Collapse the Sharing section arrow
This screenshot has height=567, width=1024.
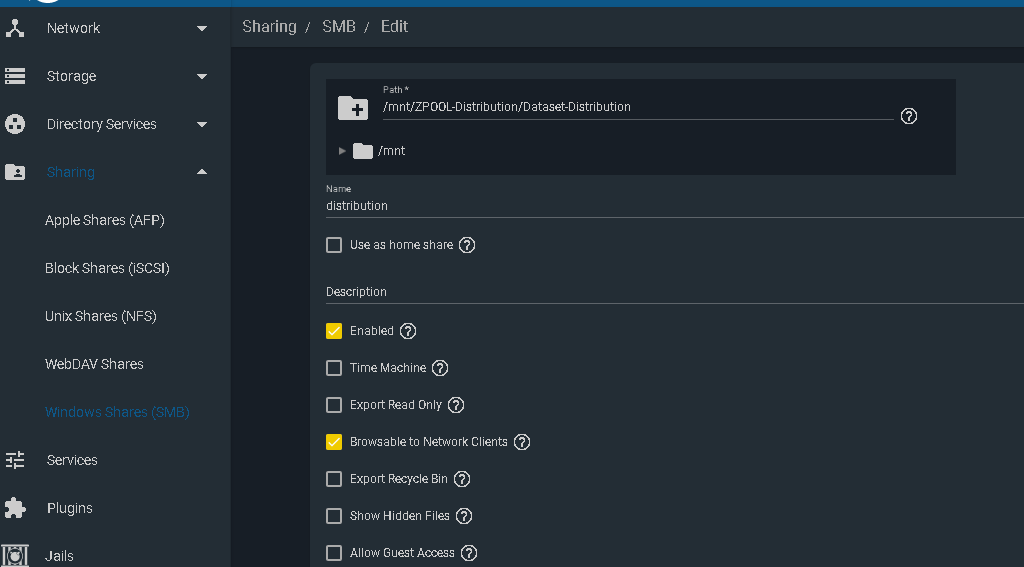(x=202, y=172)
